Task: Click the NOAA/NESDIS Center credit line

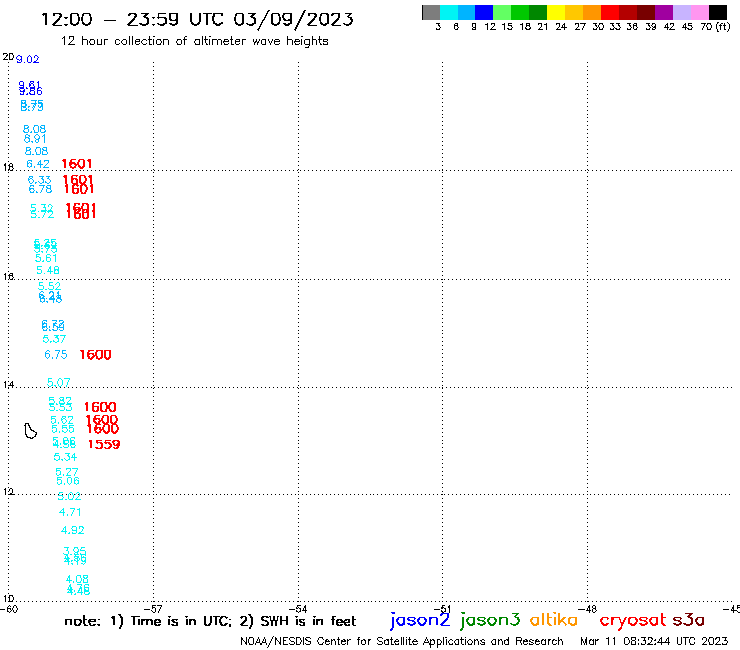Action: point(402,641)
